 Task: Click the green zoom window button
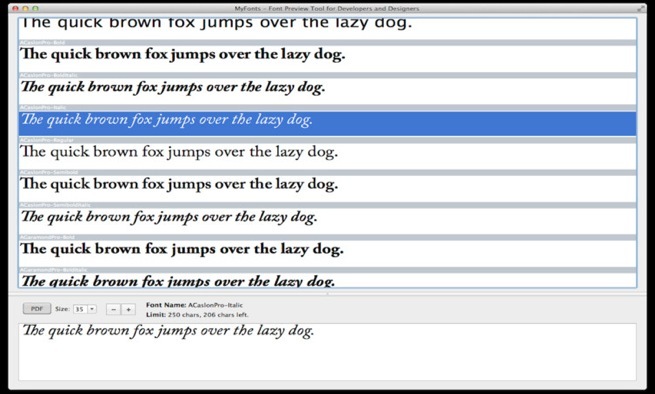tap(36, 8)
